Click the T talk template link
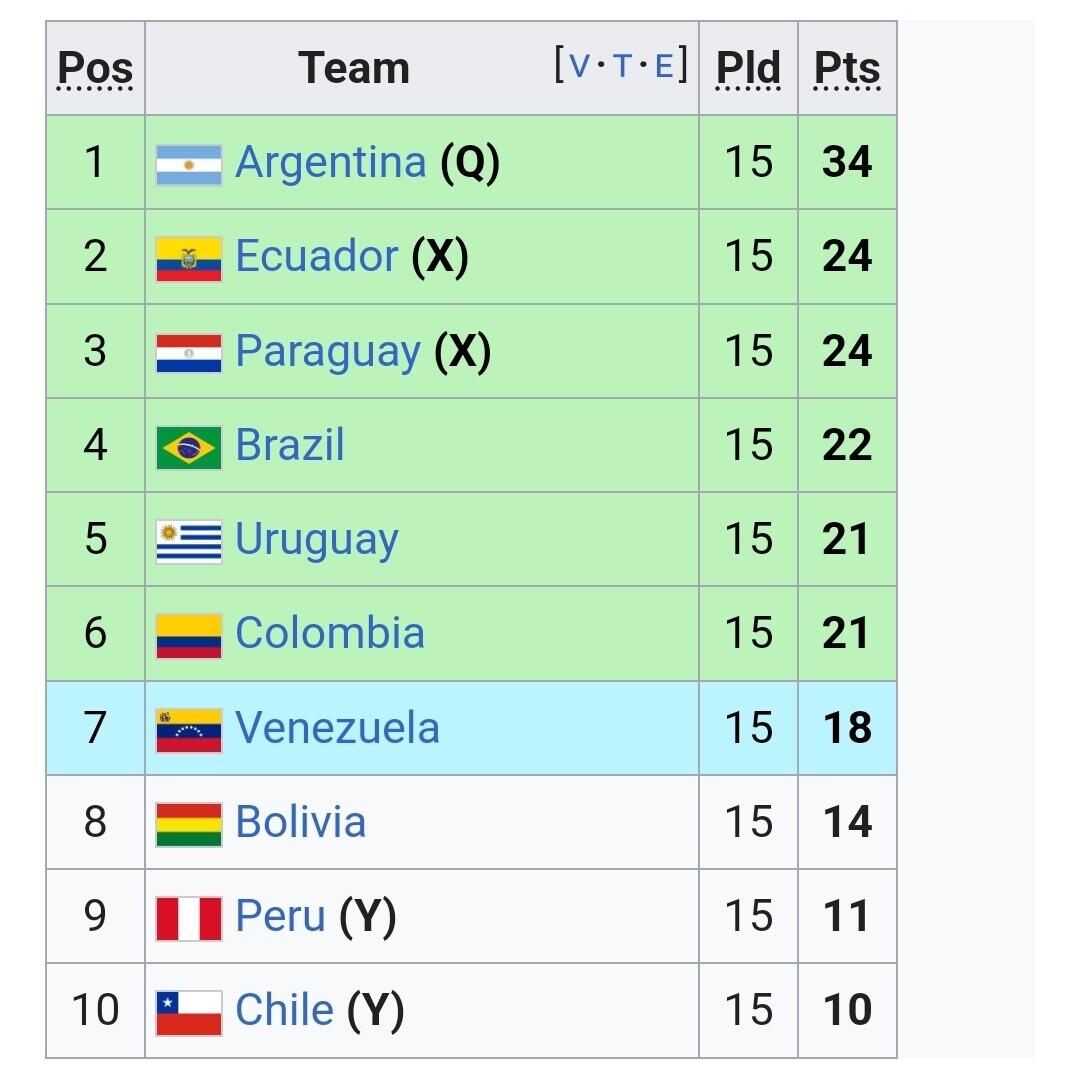 [x=623, y=66]
